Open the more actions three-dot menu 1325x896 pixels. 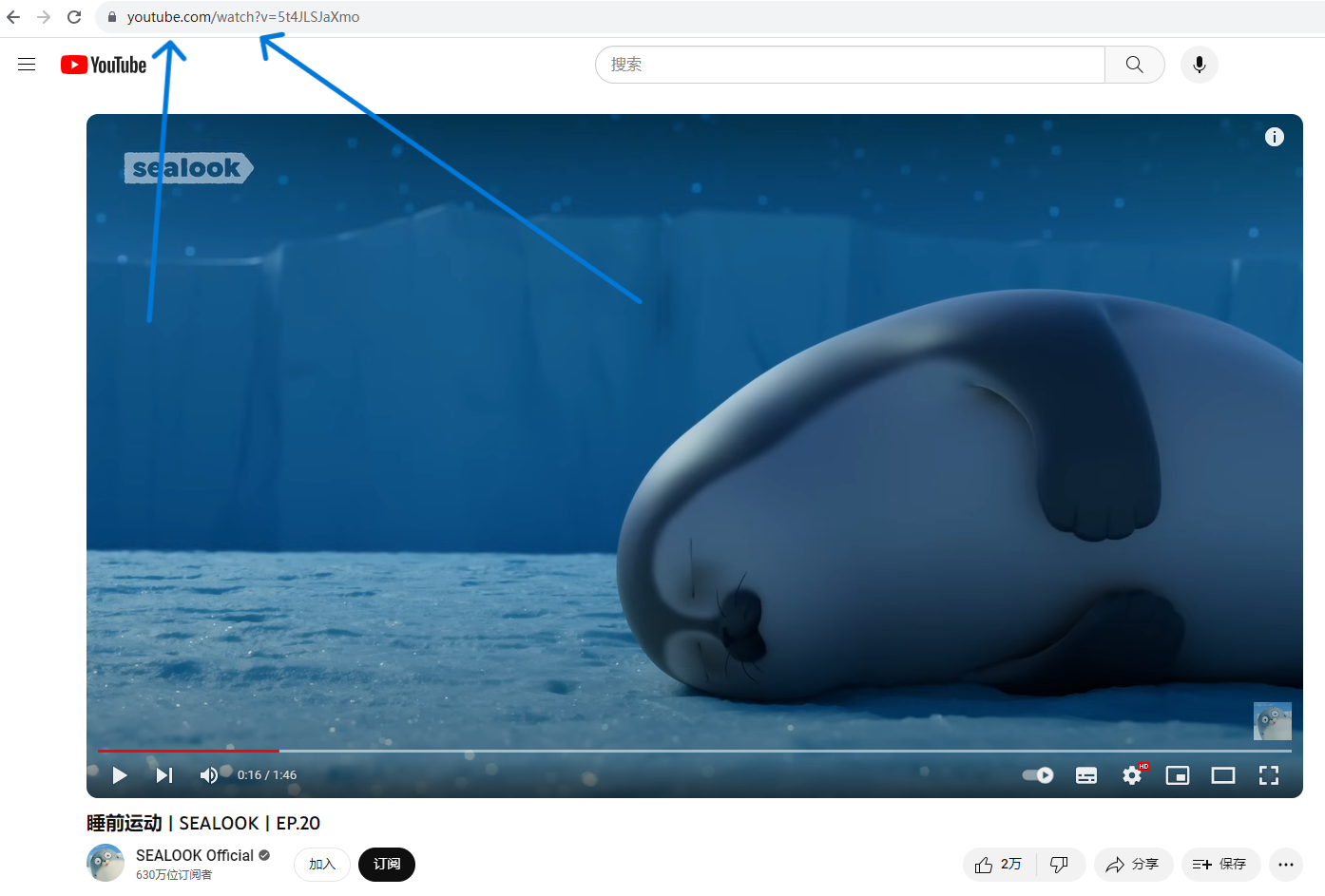(1286, 865)
